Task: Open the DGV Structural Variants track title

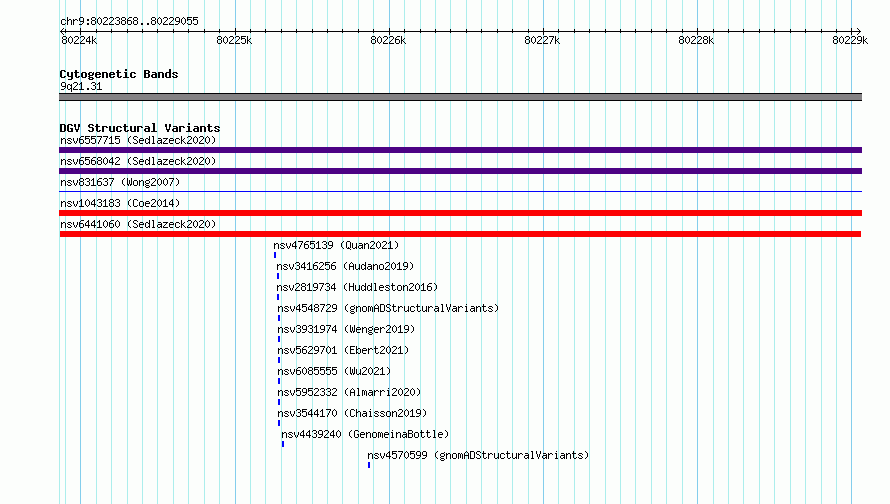Action: coord(140,128)
